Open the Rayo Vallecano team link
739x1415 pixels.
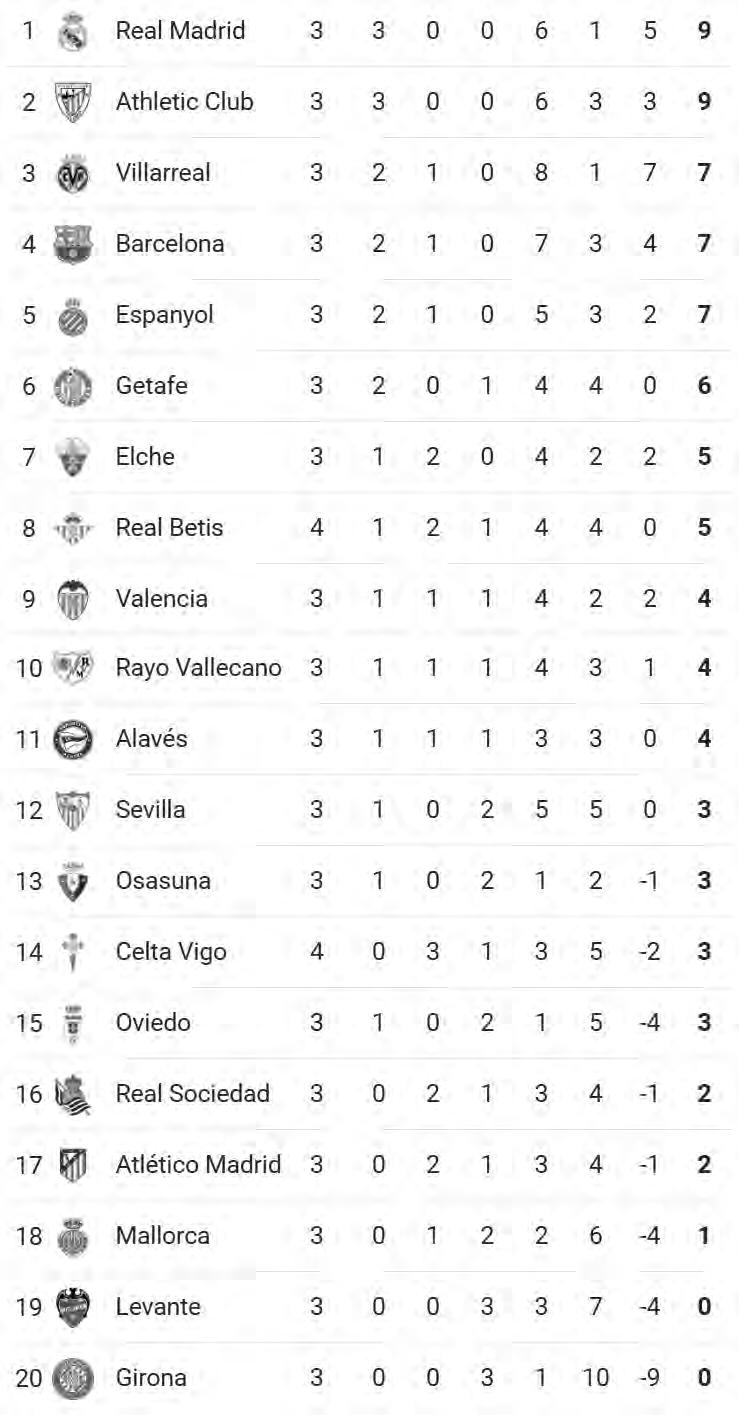point(198,668)
